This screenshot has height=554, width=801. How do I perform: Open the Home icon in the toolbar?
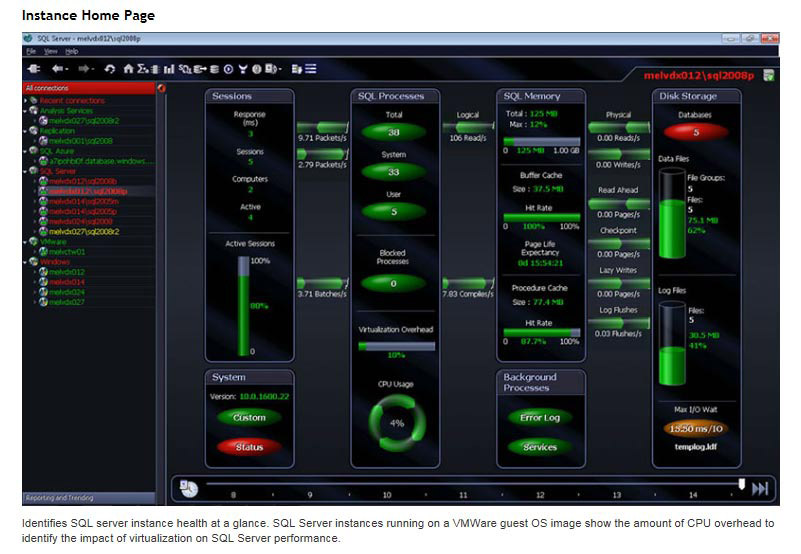(x=128, y=69)
